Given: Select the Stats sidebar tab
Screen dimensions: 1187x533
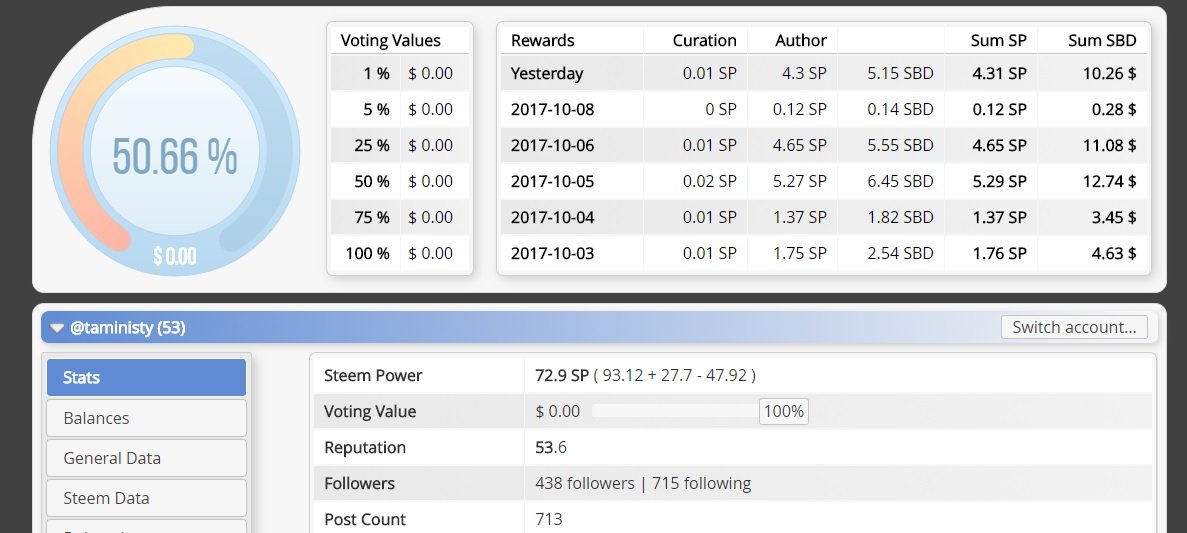Looking at the screenshot, I should 147,377.
